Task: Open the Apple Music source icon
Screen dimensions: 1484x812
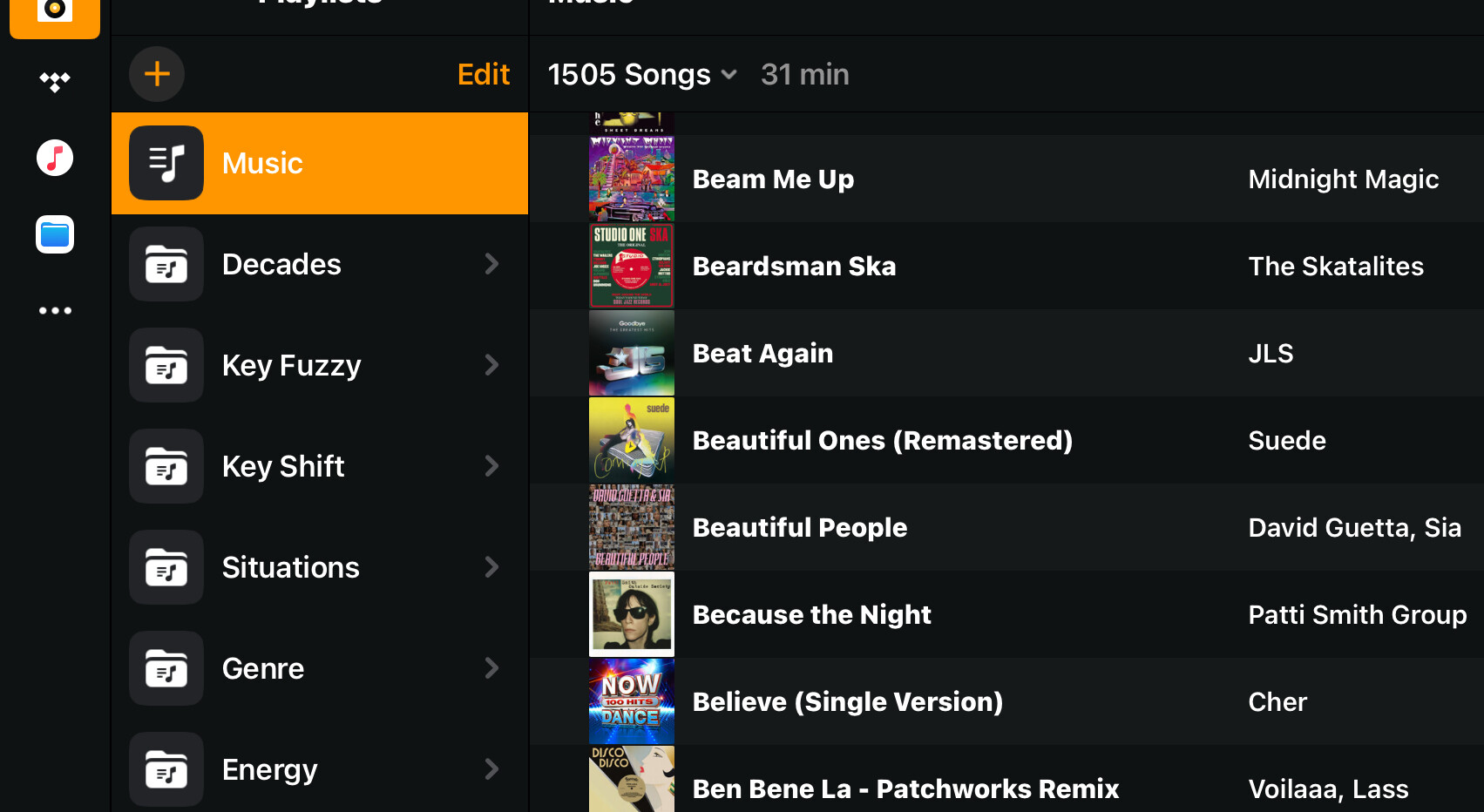Action: click(55, 158)
